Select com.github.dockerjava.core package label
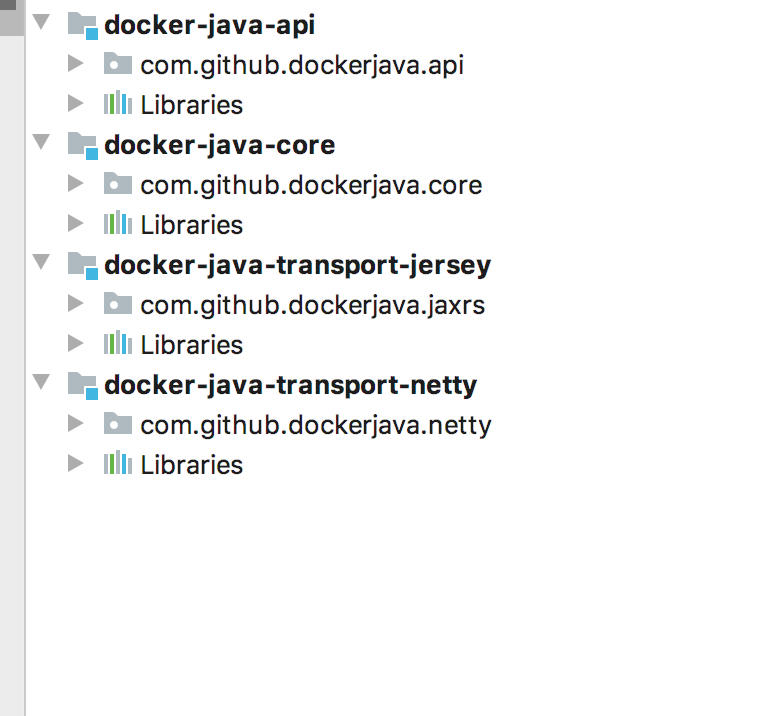 (x=311, y=186)
